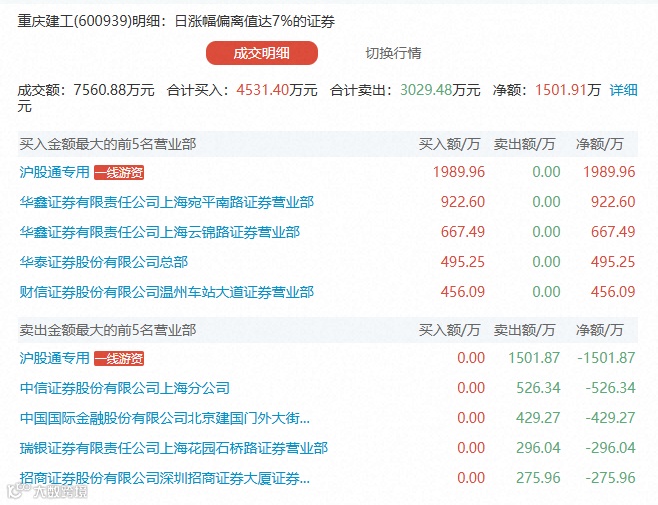Click total buy value 4531.40

tap(263, 90)
